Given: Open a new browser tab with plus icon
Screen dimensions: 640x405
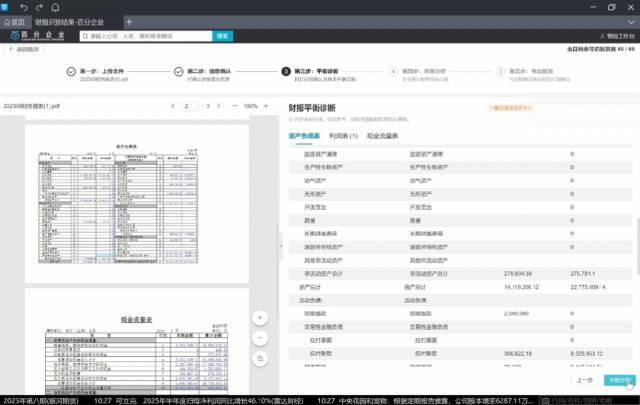Looking at the screenshot, I should (129, 21).
